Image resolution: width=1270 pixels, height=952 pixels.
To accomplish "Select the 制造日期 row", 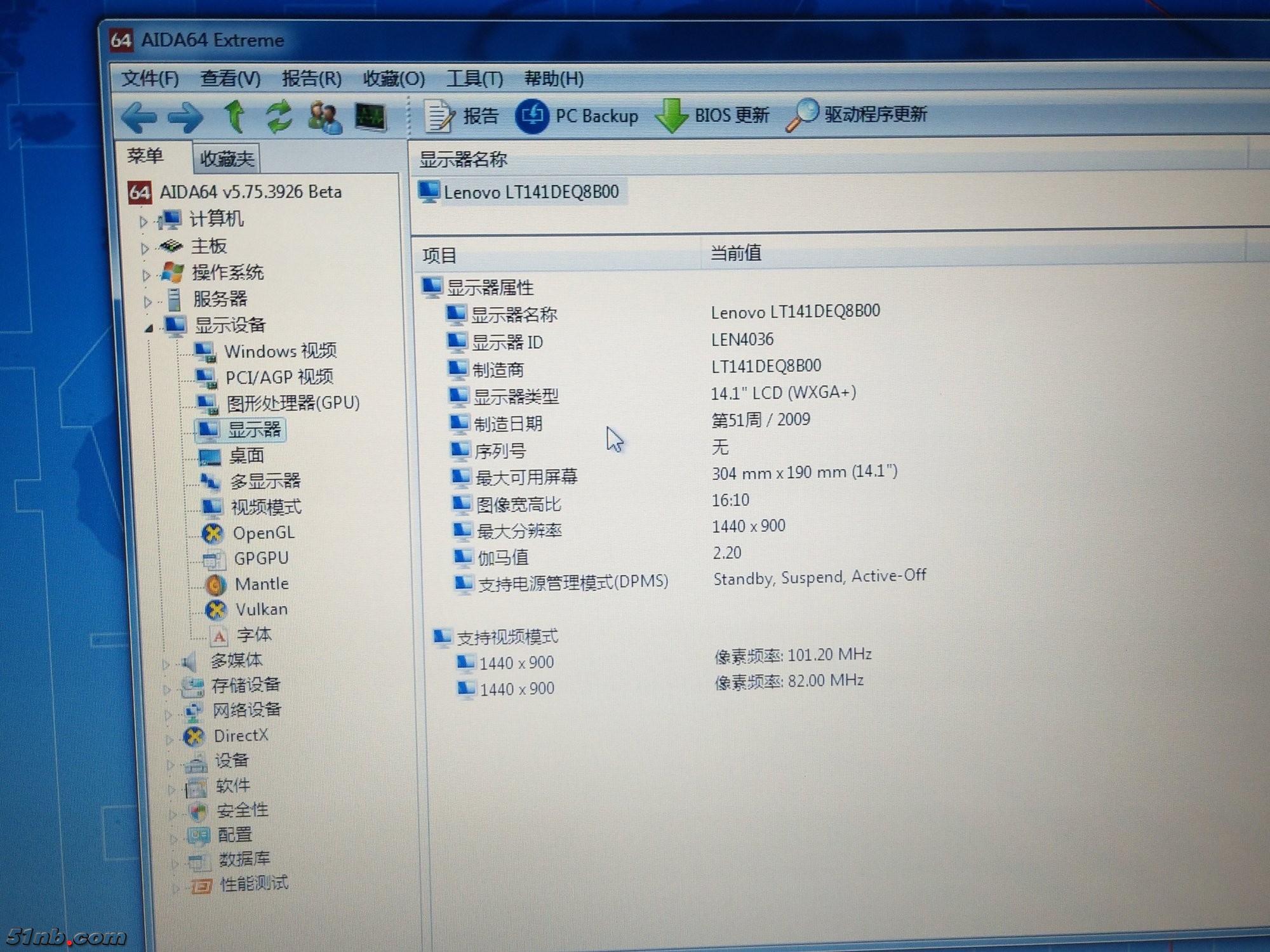I will click(497, 424).
